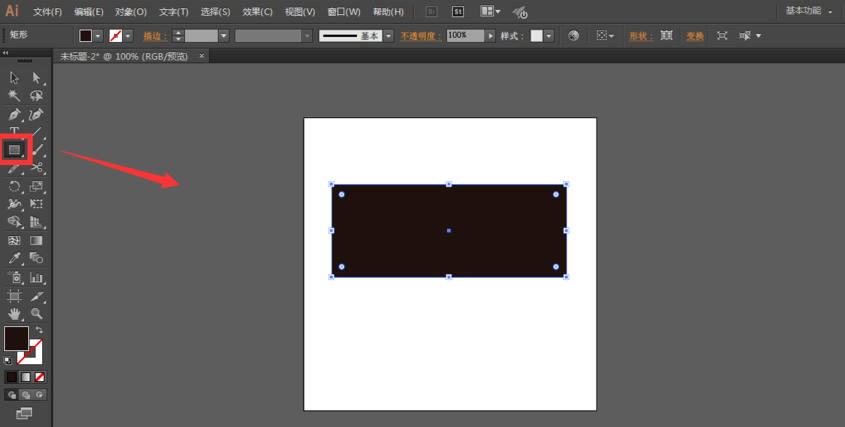Select the Eyedropper tool
Viewport: 845px width, 427px height.
click(x=14, y=259)
